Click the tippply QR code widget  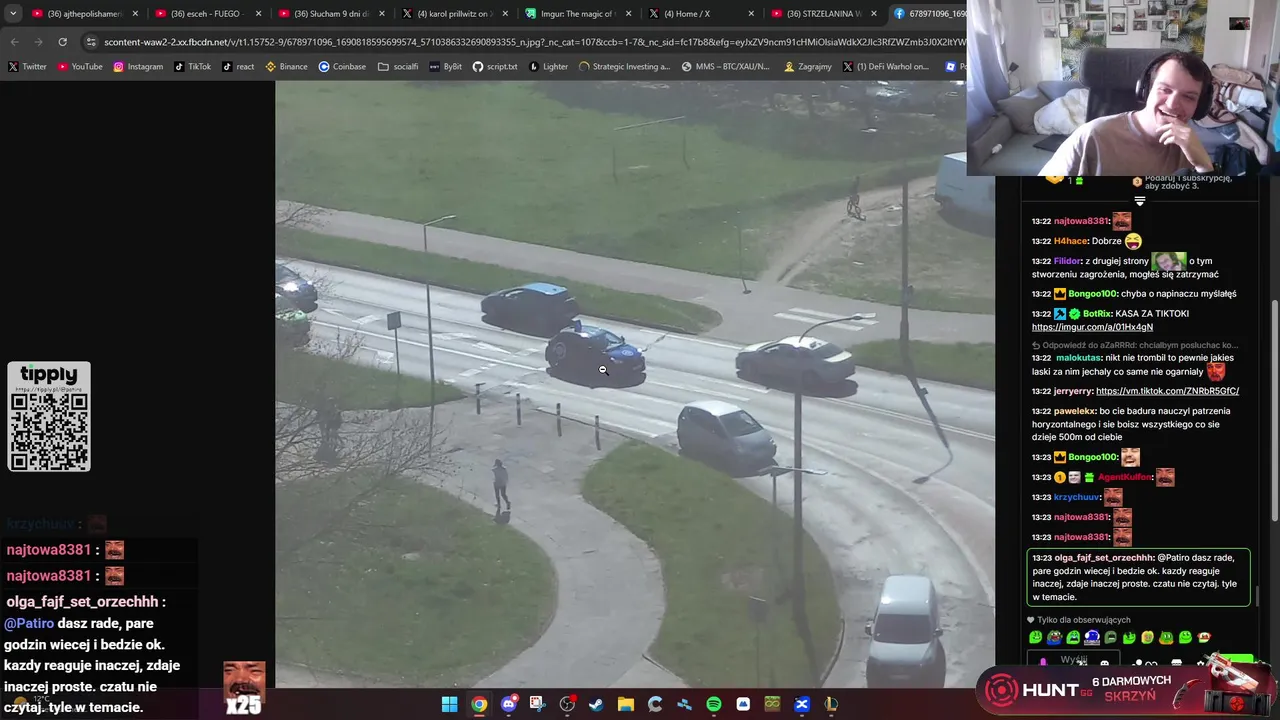[x=49, y=416]
